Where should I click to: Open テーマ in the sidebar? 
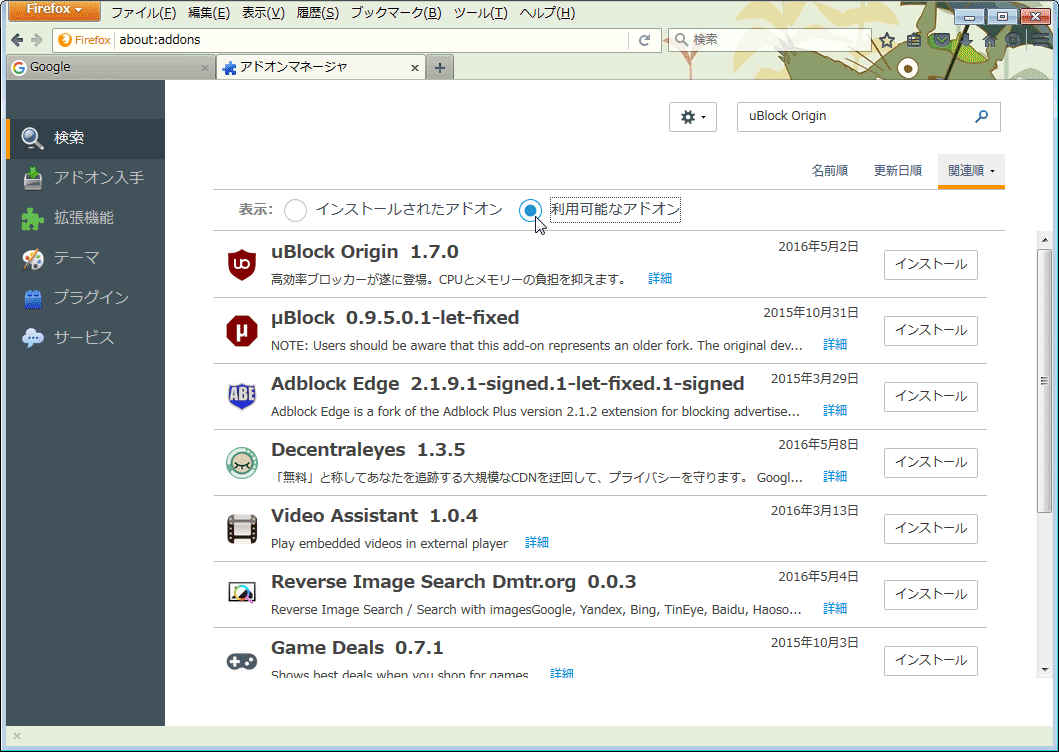point(85,258)
